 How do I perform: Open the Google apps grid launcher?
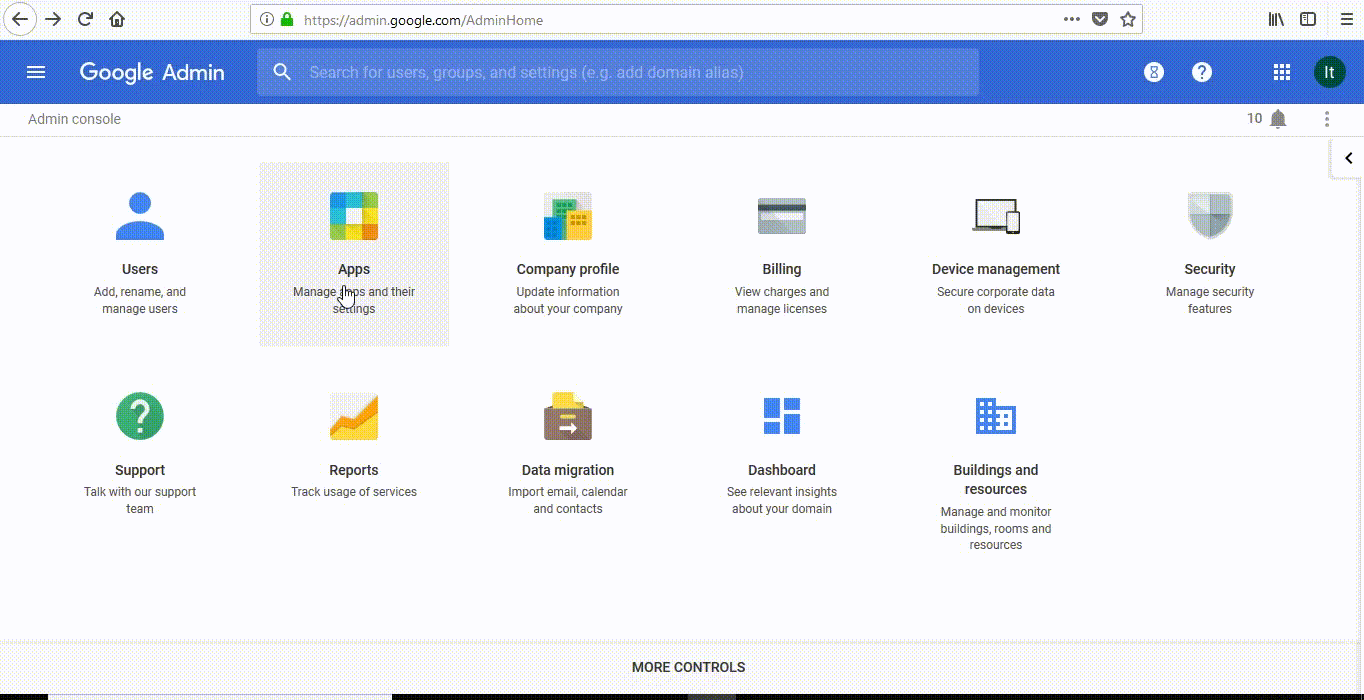tap(1282, 72)
